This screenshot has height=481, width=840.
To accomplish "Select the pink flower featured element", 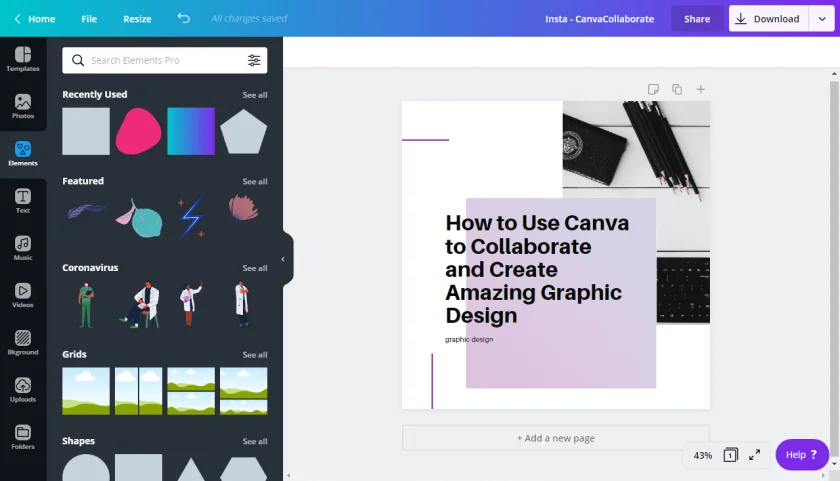I will (x=243, y=209).
